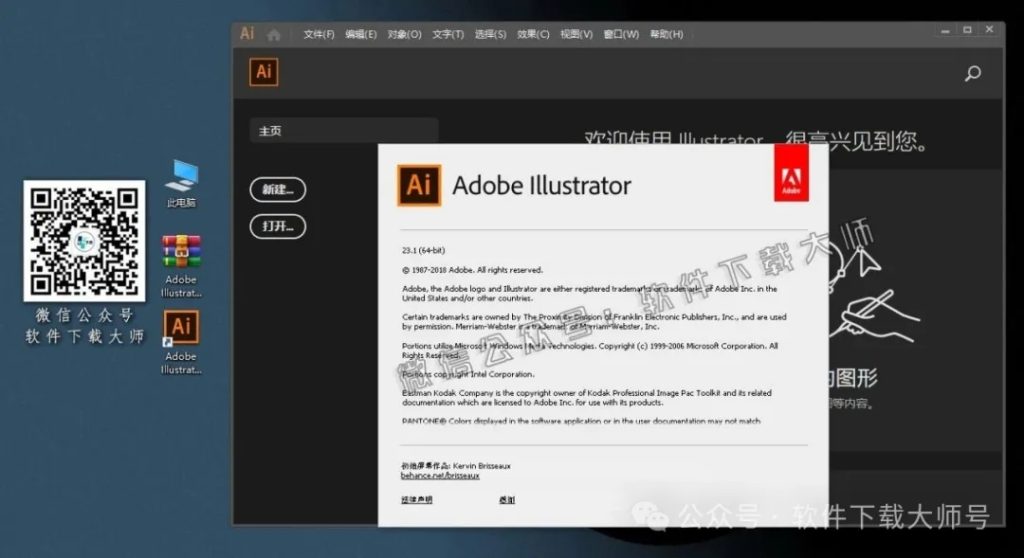Select the WinRAR Adobe Illustrator archive icon
The width and height of the screenshot is (1024, 558).
tap(181, 266)
